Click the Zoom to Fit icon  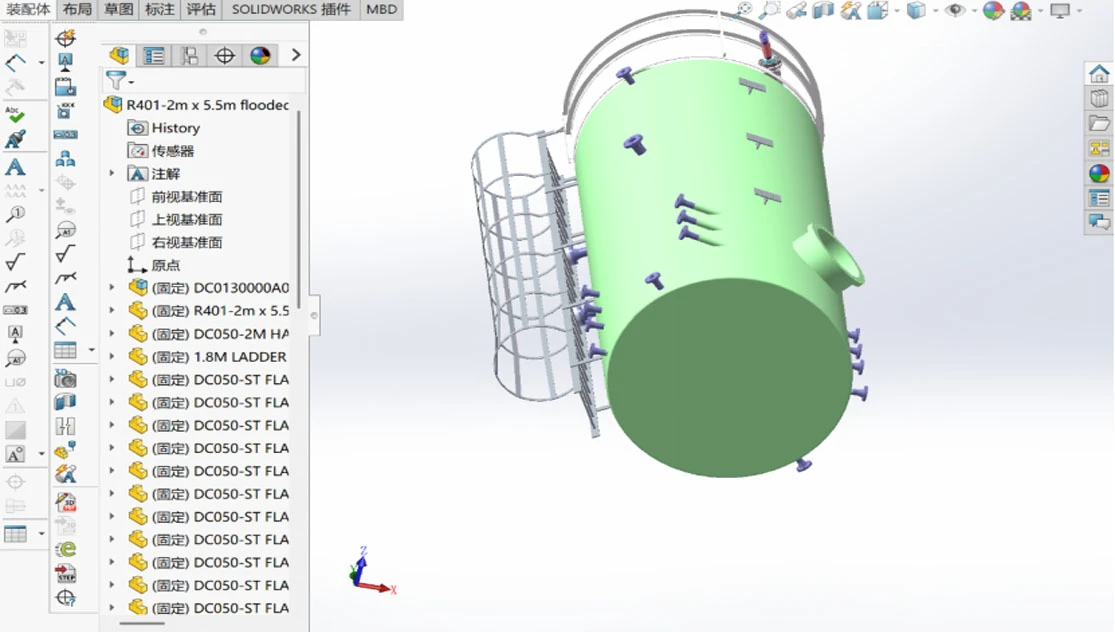pyautogui.click(x=743, y=10)
